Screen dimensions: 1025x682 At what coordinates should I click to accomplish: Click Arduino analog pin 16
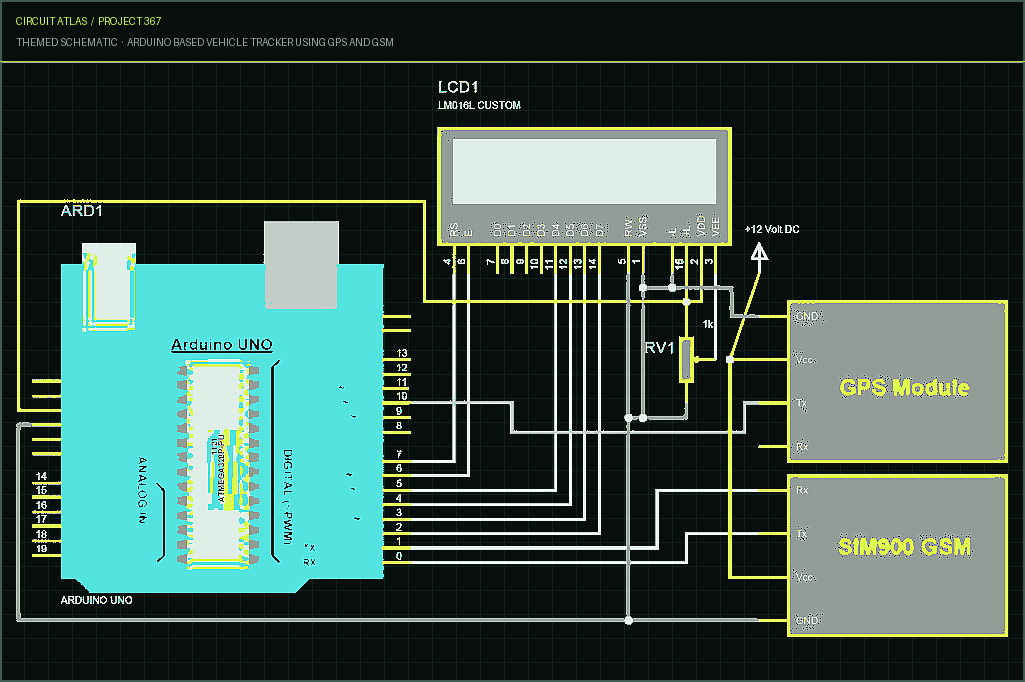(42, 505)
